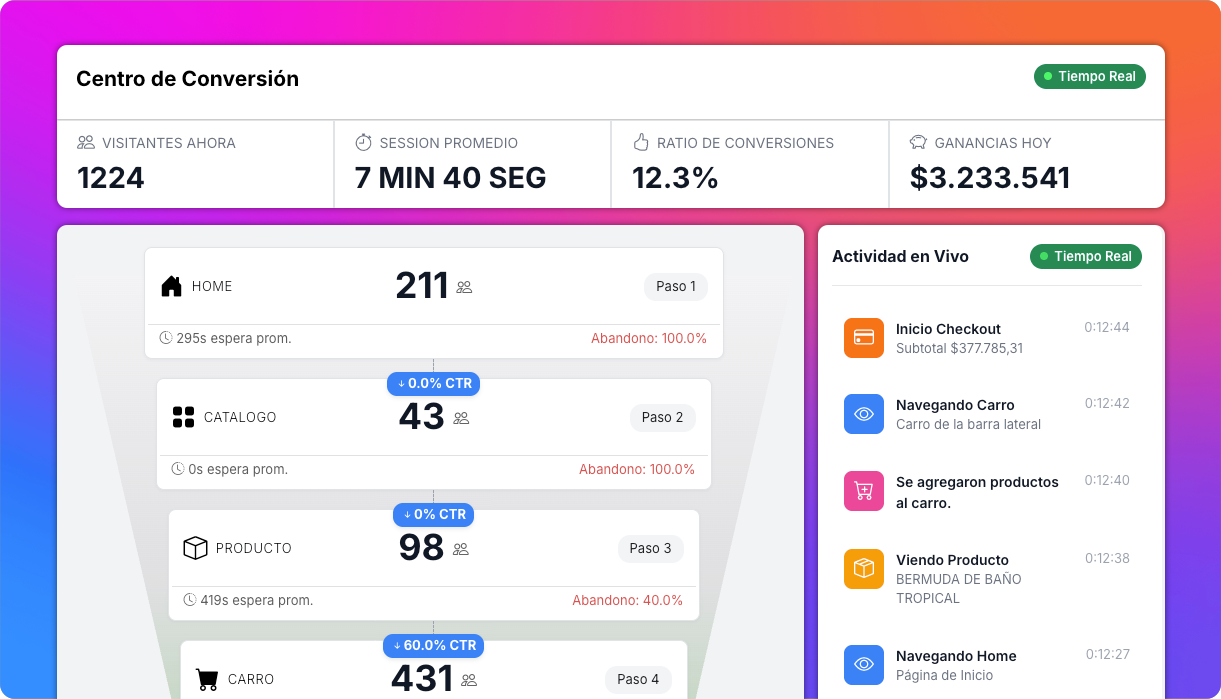
Task: Click the 1224 visitors value
Action: tap(111, 178)
